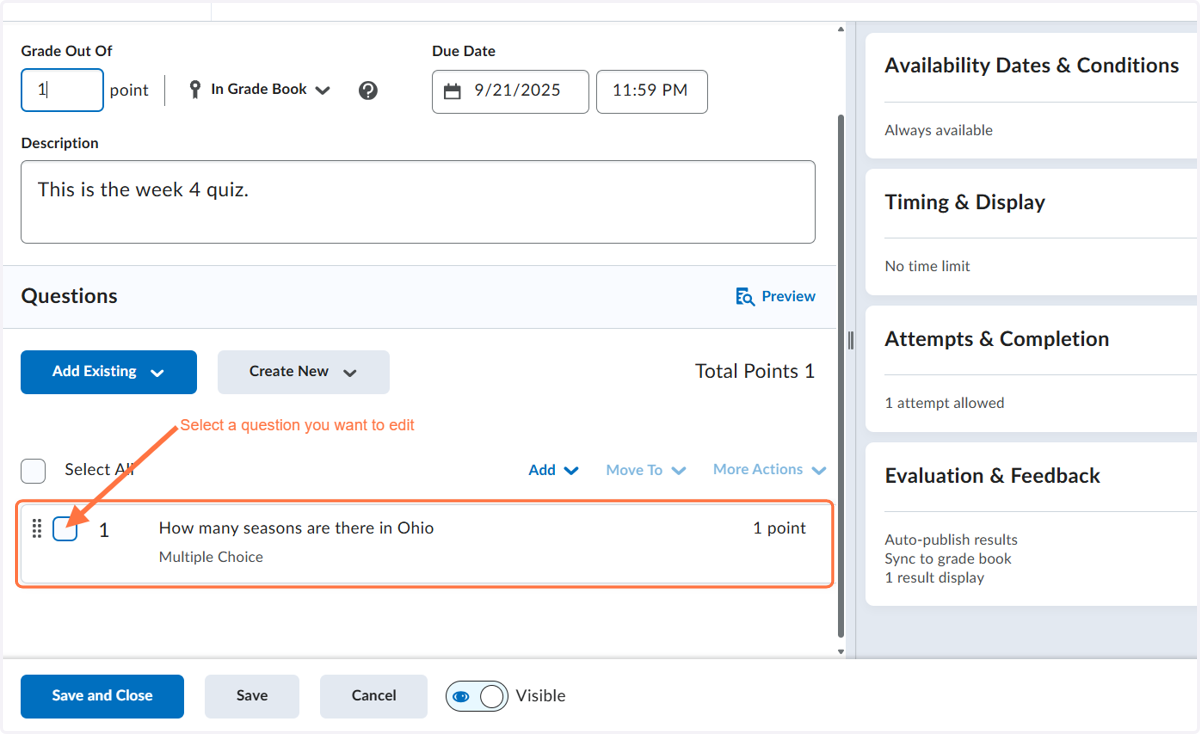Click 'No time limit' text
The image size is (1200, 734).
[927, 266]
